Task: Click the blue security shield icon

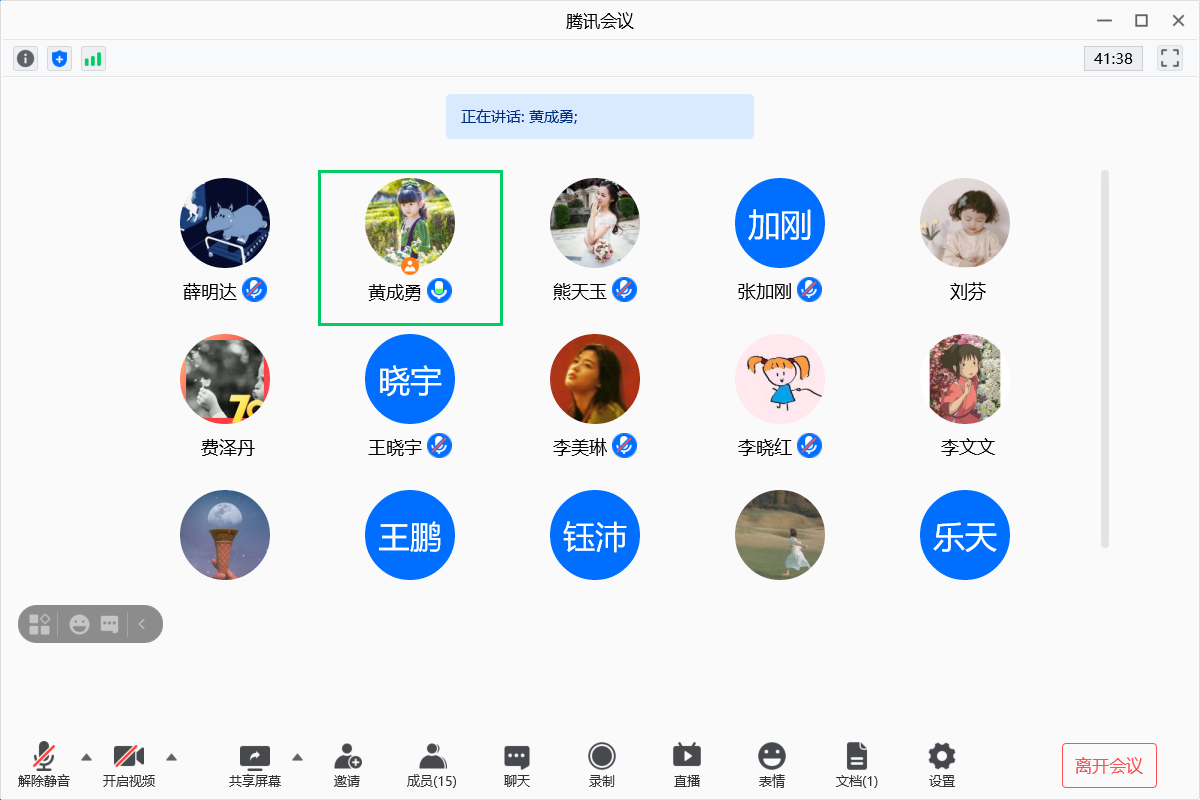Action: (x=60, y=59)
